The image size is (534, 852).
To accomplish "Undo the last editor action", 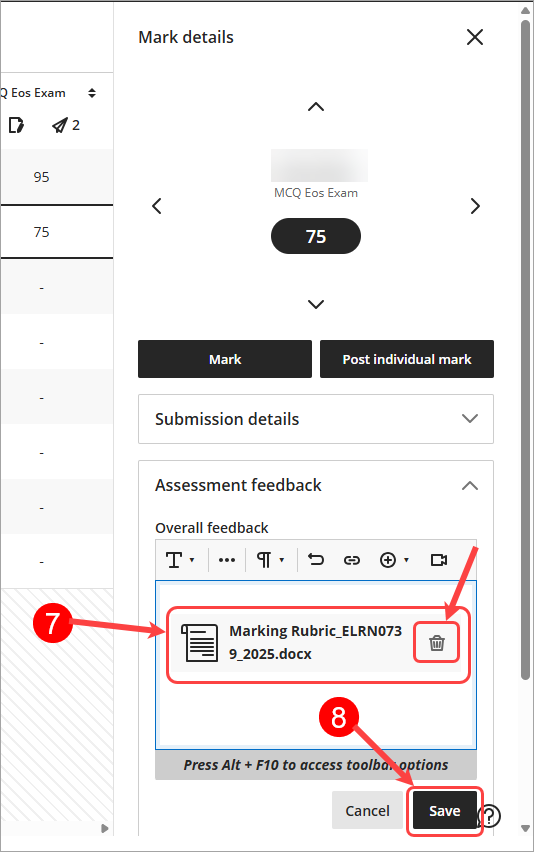I will [316, 560].
